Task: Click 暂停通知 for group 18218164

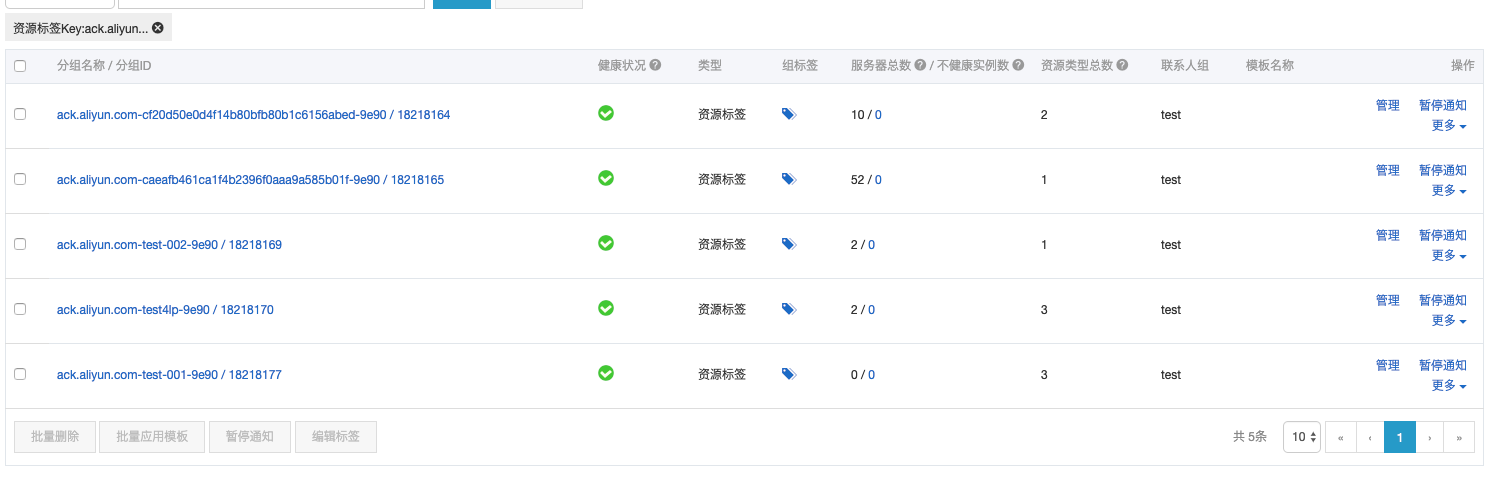Action: [x=1443, y=105]
